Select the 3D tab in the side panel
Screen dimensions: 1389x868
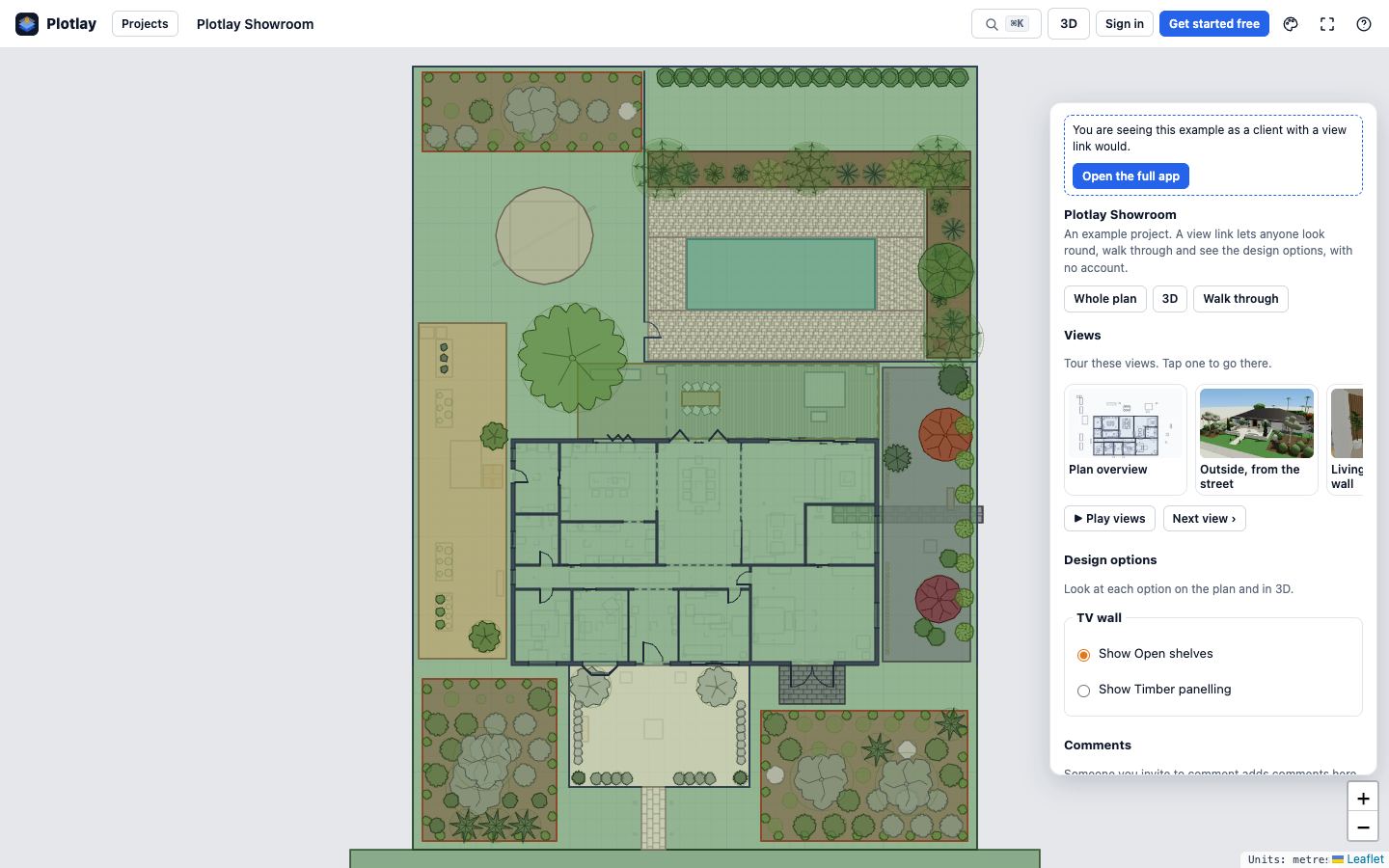1170,299
